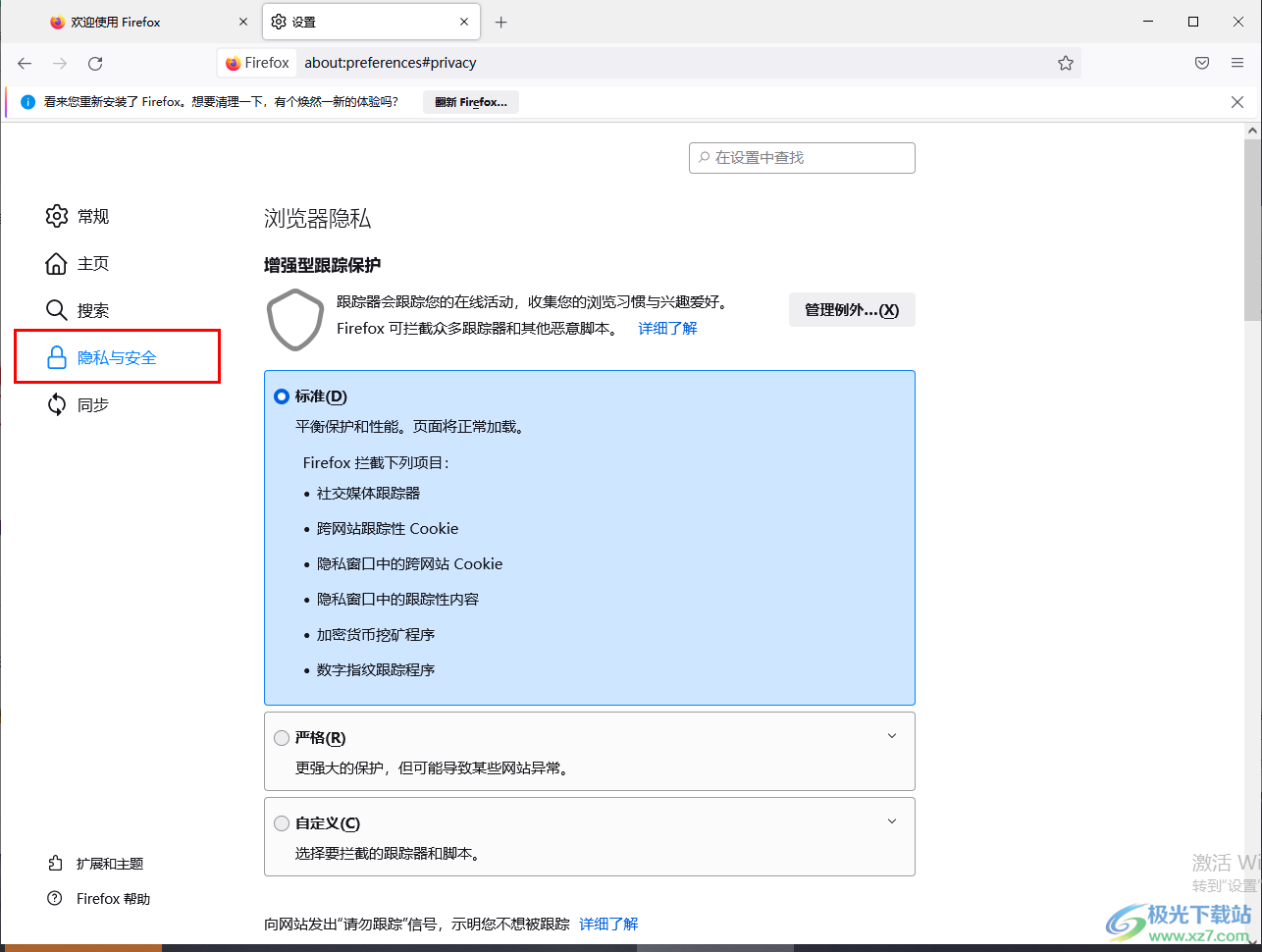Click the 管理例外...(X) button
Image resolution: width=1262 pixels, height=952 pixels.
click(852, 309)
